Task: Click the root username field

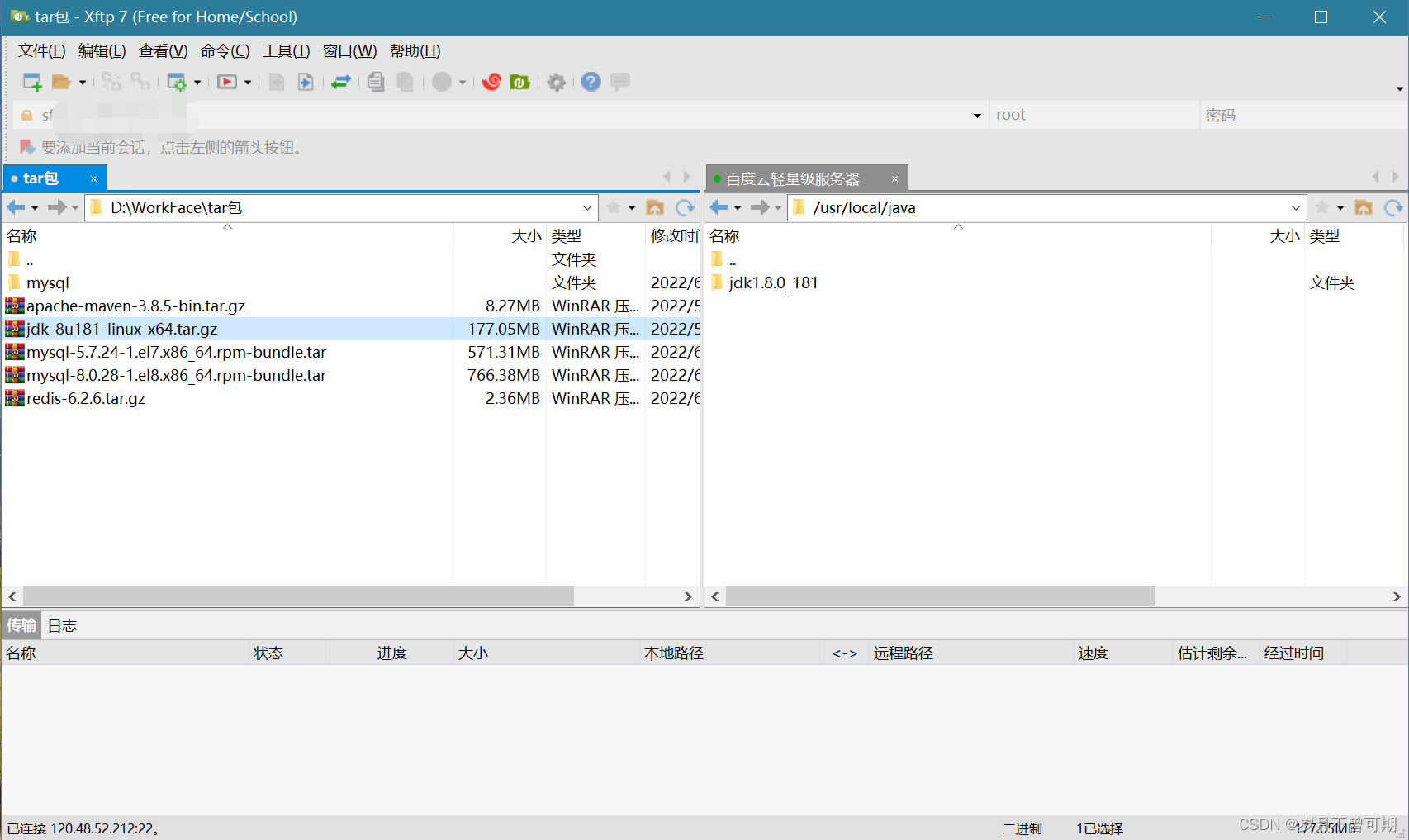Action: 1094,116
